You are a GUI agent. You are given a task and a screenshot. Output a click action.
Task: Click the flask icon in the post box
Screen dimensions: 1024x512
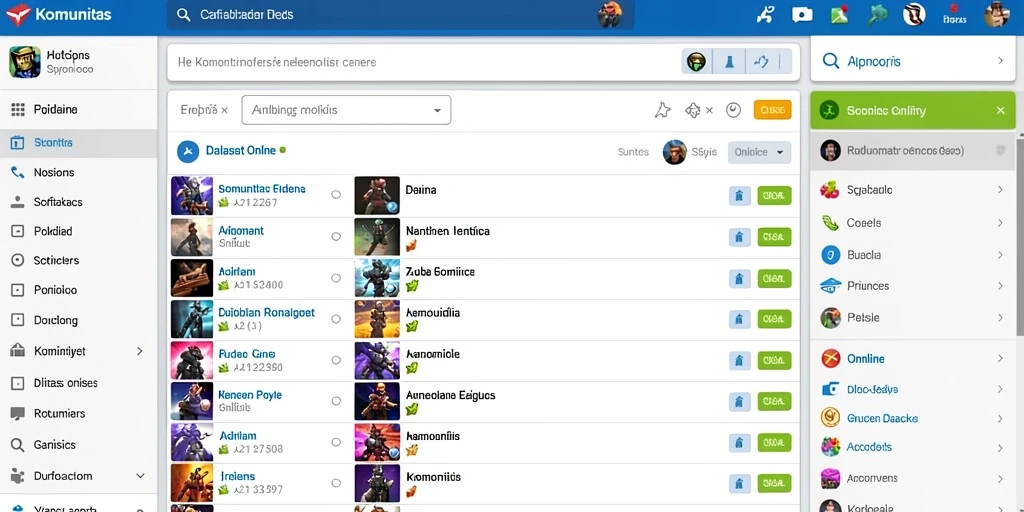pos(729,62)
